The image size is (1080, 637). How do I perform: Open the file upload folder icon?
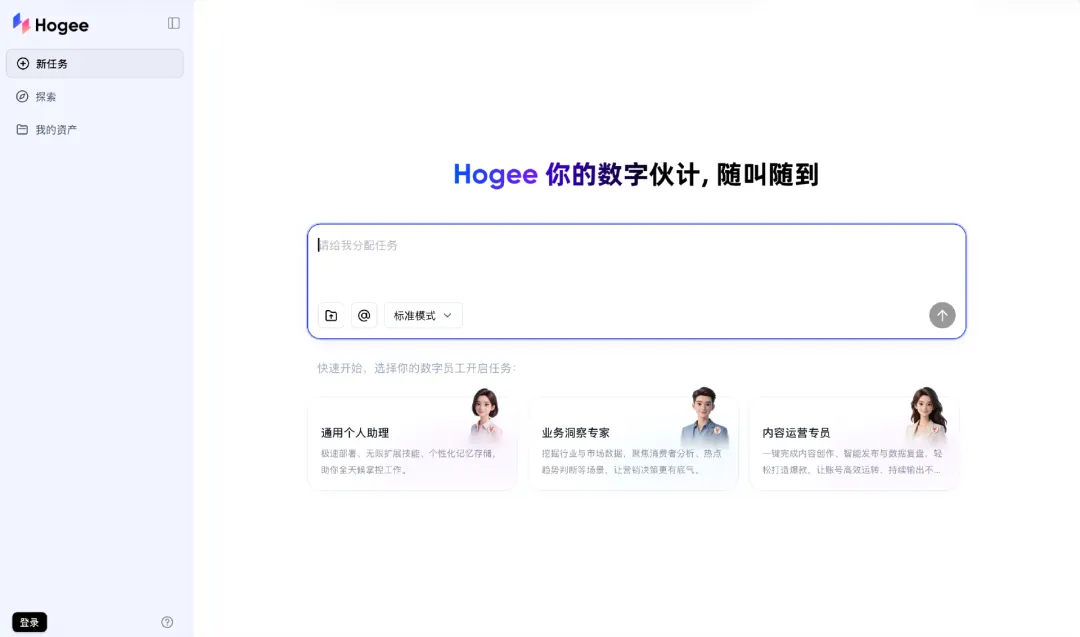tap(330, 315)
